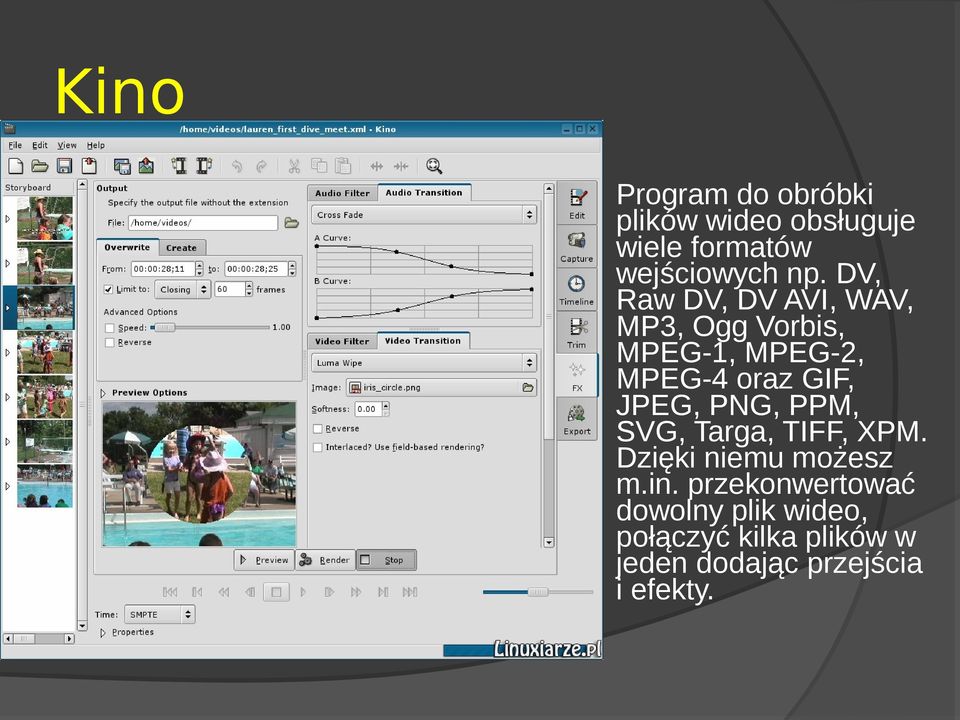Open the Export mode icon
The width and height of the screenshot is (960, 720).
[577, 419]
